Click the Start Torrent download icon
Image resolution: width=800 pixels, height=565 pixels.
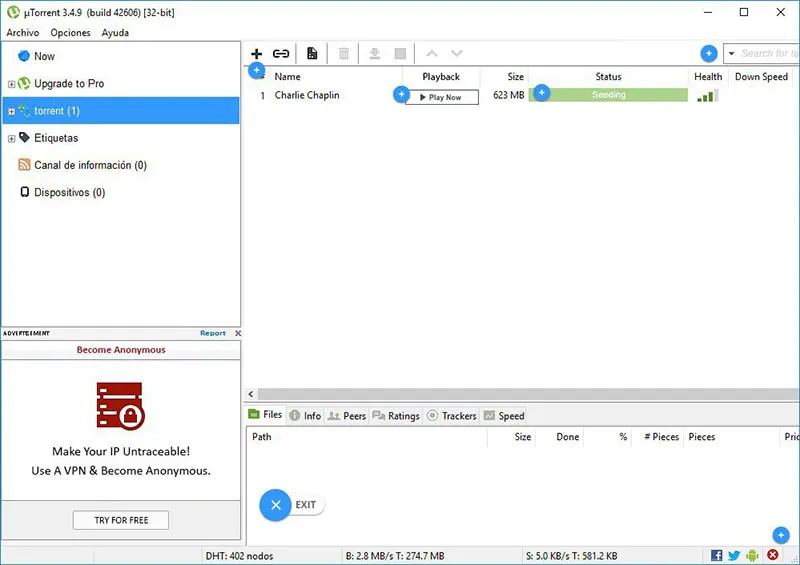tap(374, 53)
